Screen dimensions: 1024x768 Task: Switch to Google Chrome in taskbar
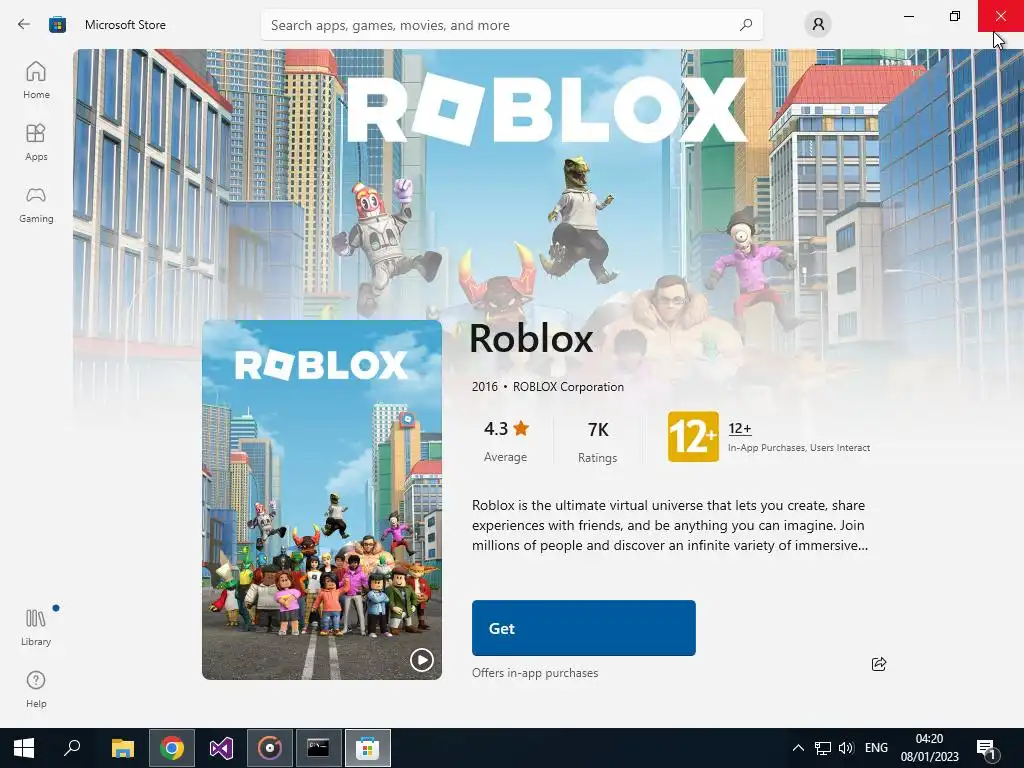point(172,748)
